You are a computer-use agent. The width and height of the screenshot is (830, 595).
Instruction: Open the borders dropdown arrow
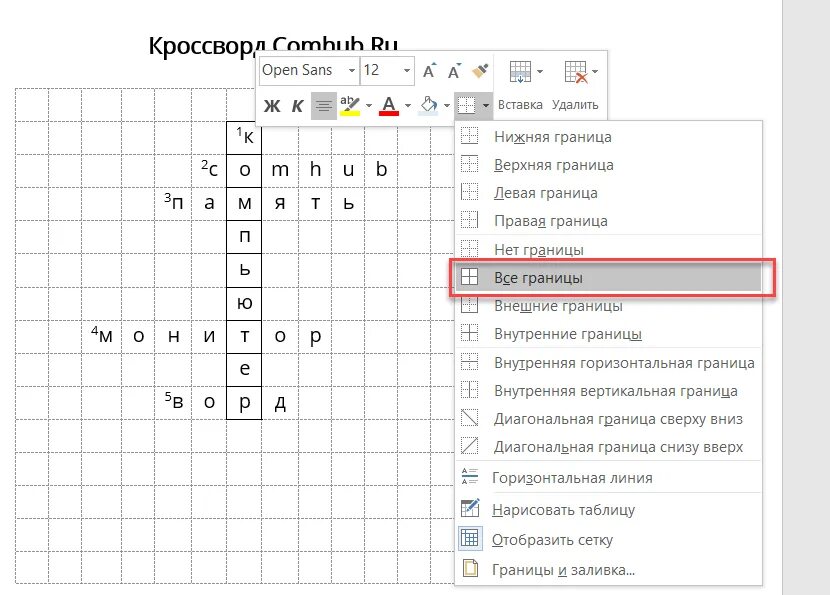tap(485, 106)
